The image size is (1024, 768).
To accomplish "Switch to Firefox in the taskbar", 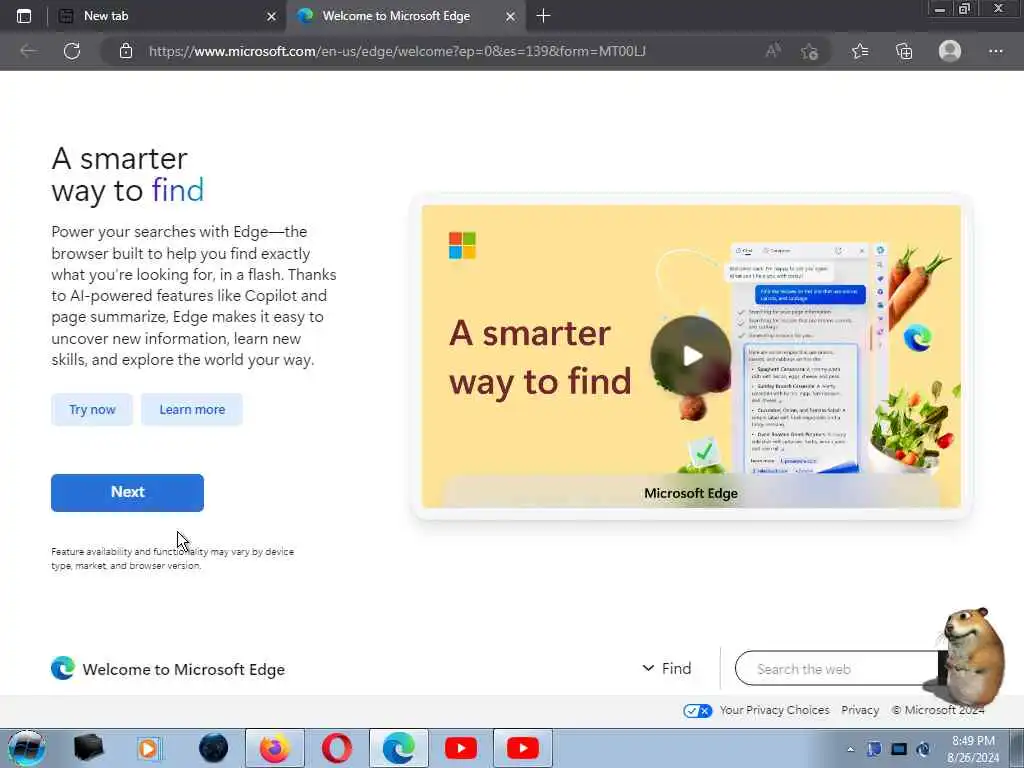I will point(275,748).
